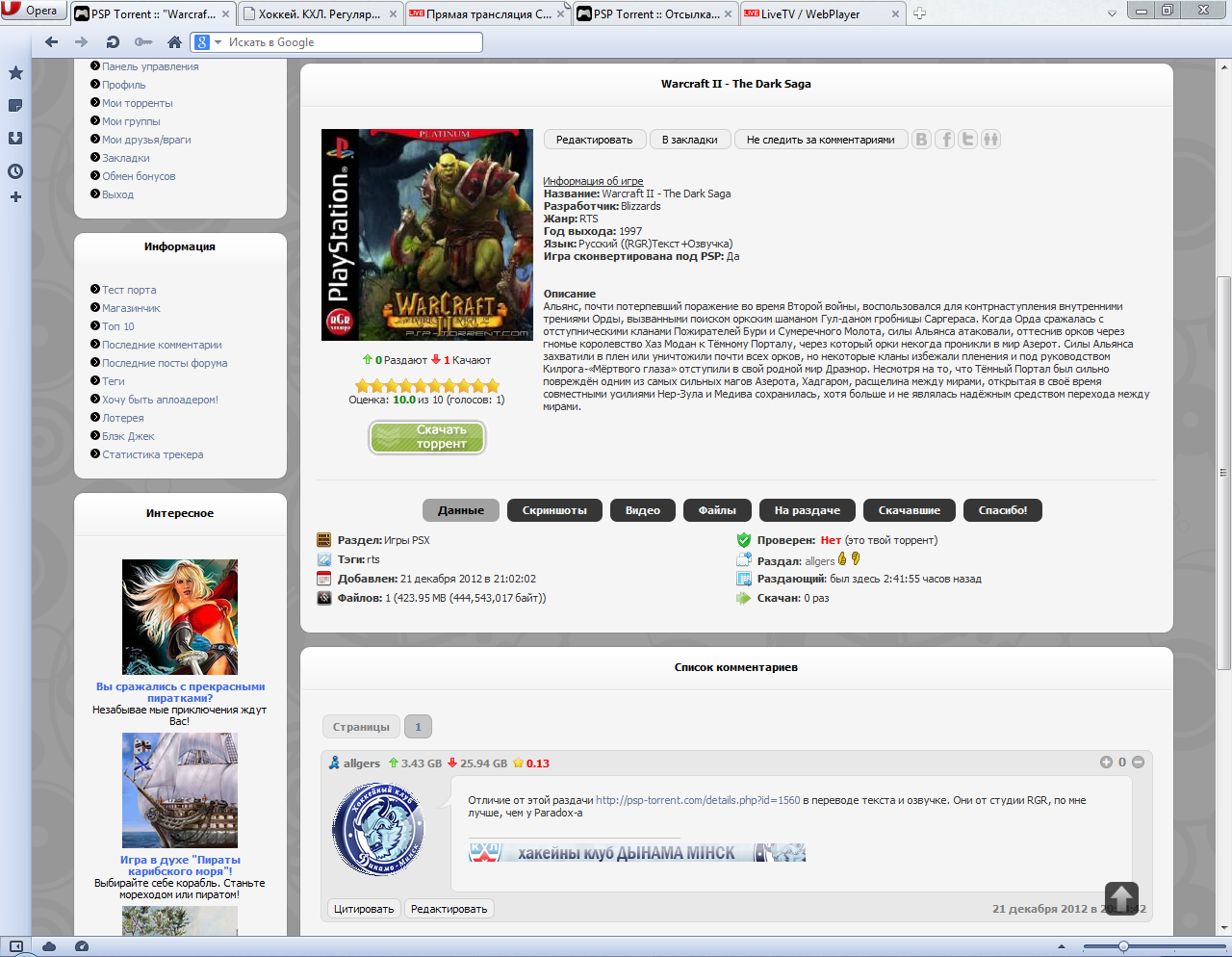Open uploader "allgers" in the Раздал row
The width and height of the screenshot is (1232, 957).
(820, 561)
